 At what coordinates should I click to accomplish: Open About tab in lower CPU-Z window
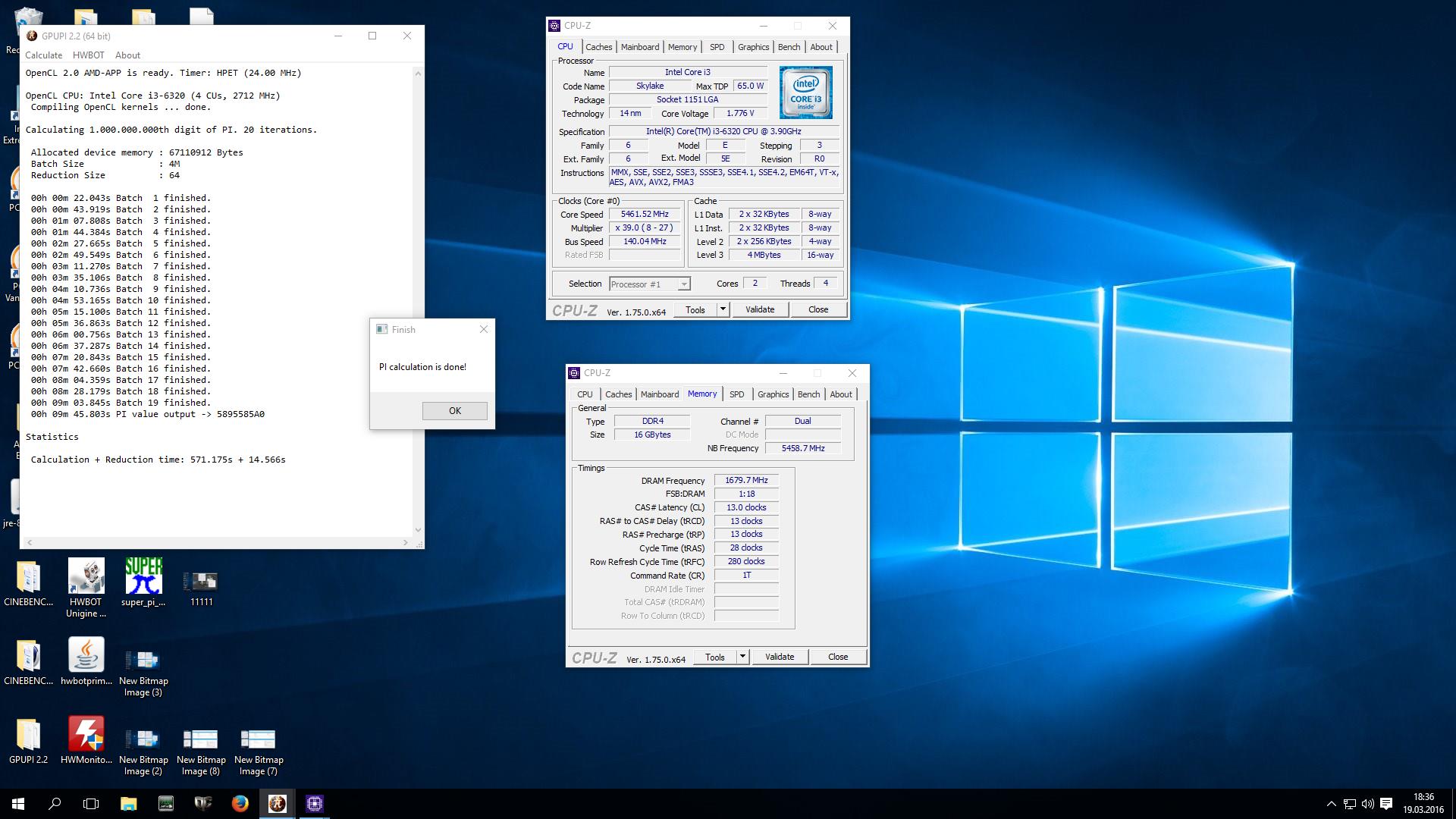(841, 394)
